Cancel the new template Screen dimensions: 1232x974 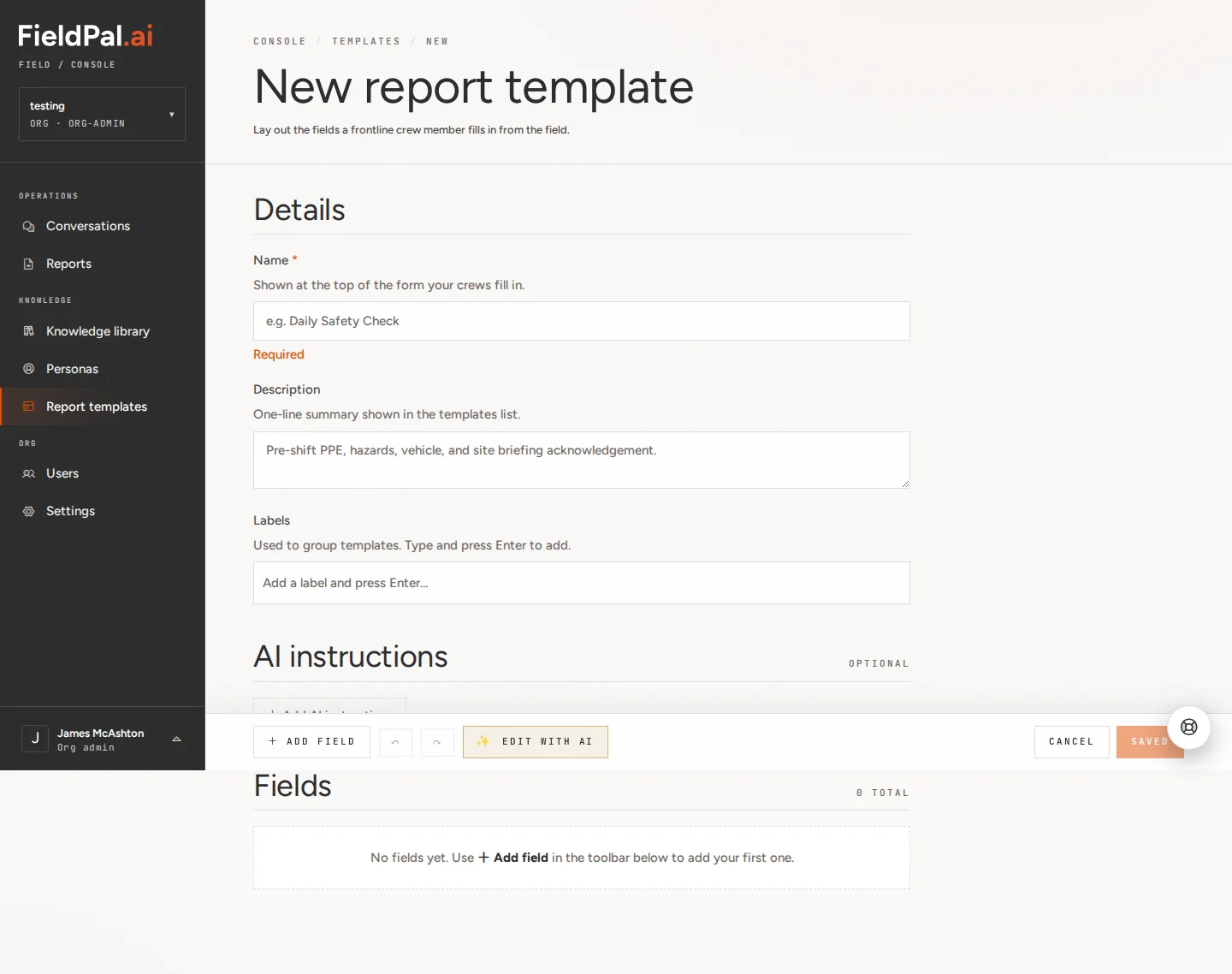(x=1071, y=742)
